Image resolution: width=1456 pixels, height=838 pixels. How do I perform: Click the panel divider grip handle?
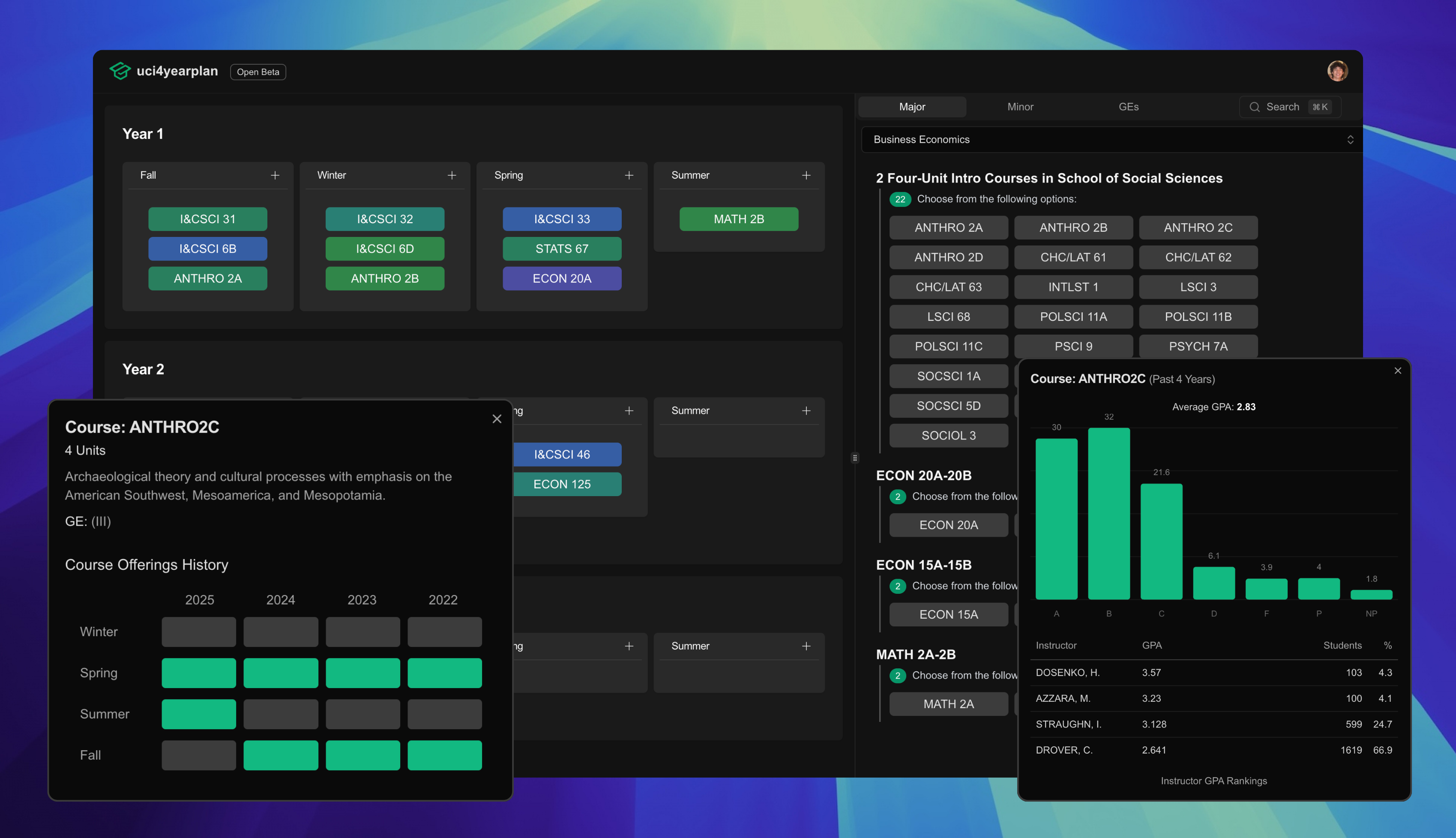click(x=854, y=458)
